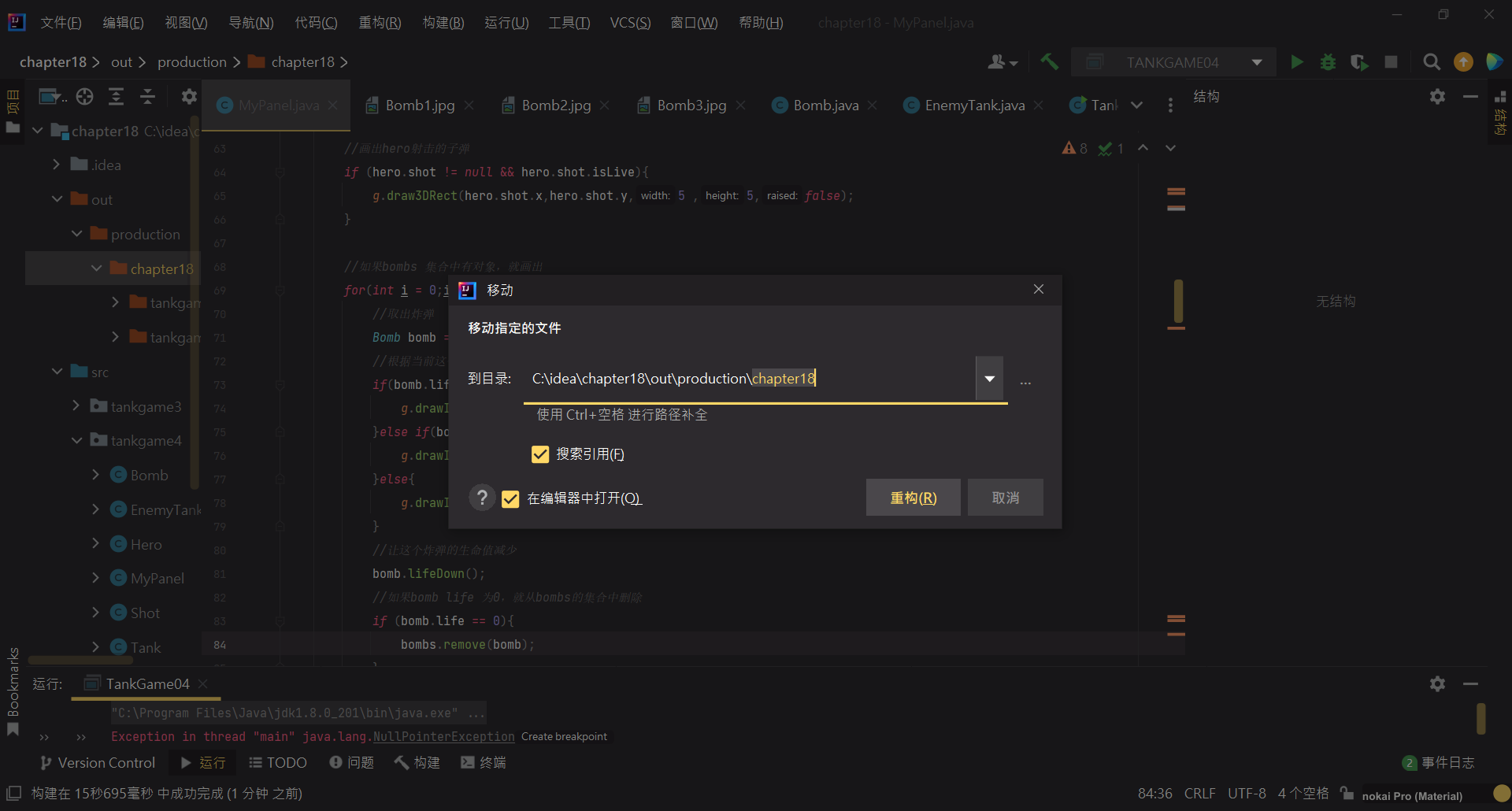Expand the tankgame3 package
Image resolution: width=1512 pixels, height=811 pixels.
(x=76, y=405)
